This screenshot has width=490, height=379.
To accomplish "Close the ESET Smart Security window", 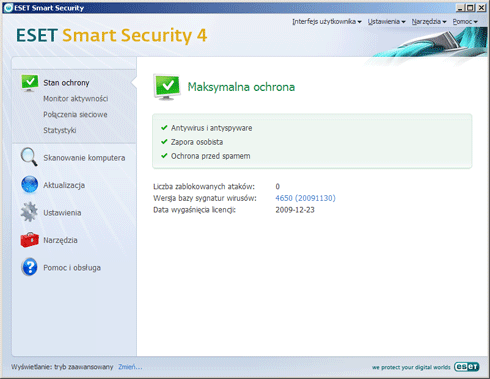I will coord(481,7).
